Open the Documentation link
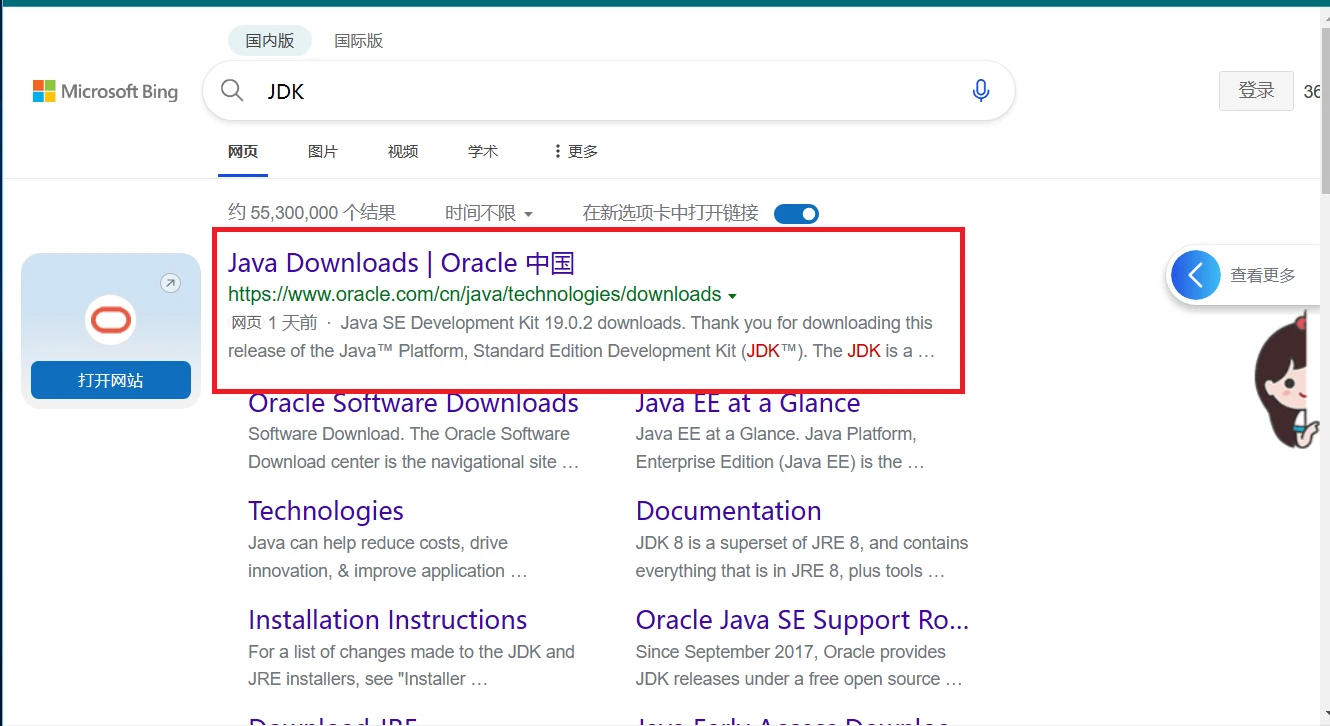Viewport: 1330px width, 726px height. coord(728,511)
